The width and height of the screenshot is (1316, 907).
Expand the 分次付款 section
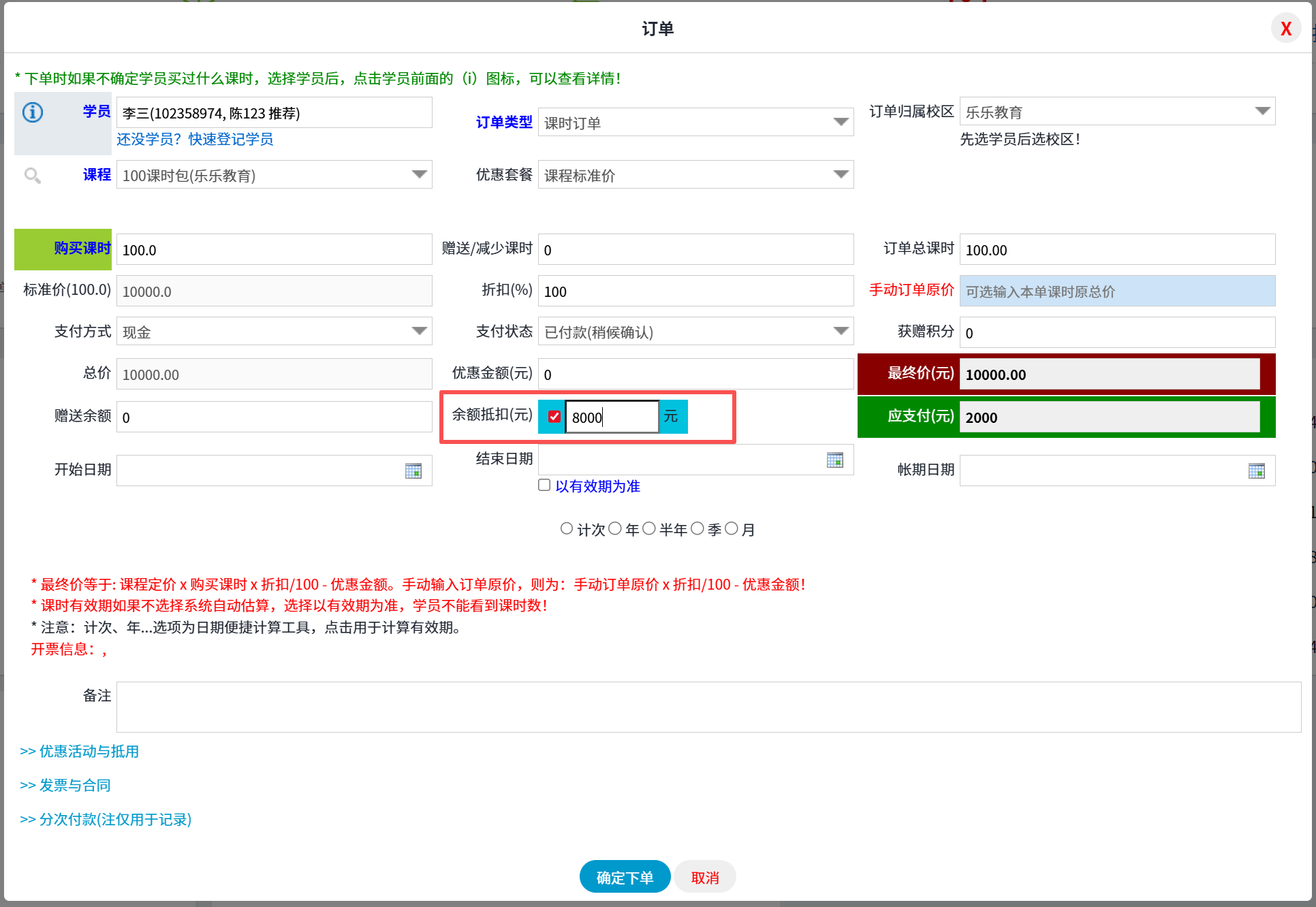pos(106,820)
